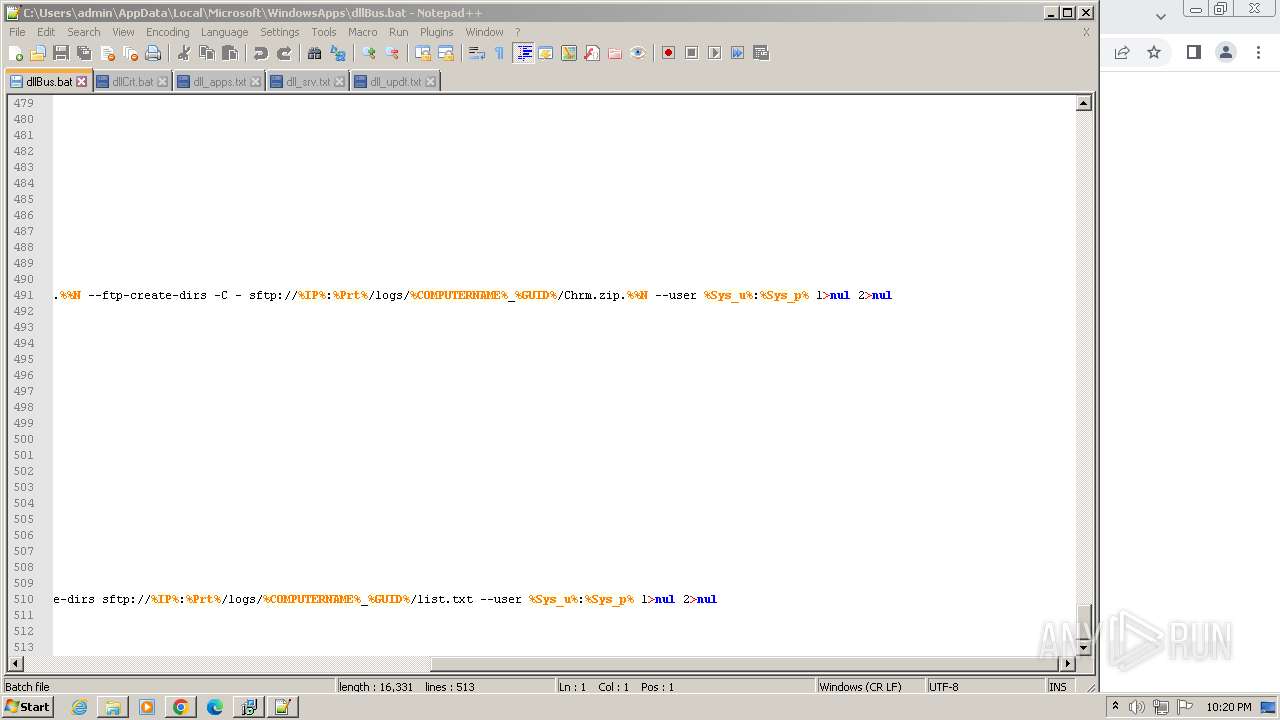
Task: Open the Settings menu
Action: pyautogui.click(x=280, y=32)
